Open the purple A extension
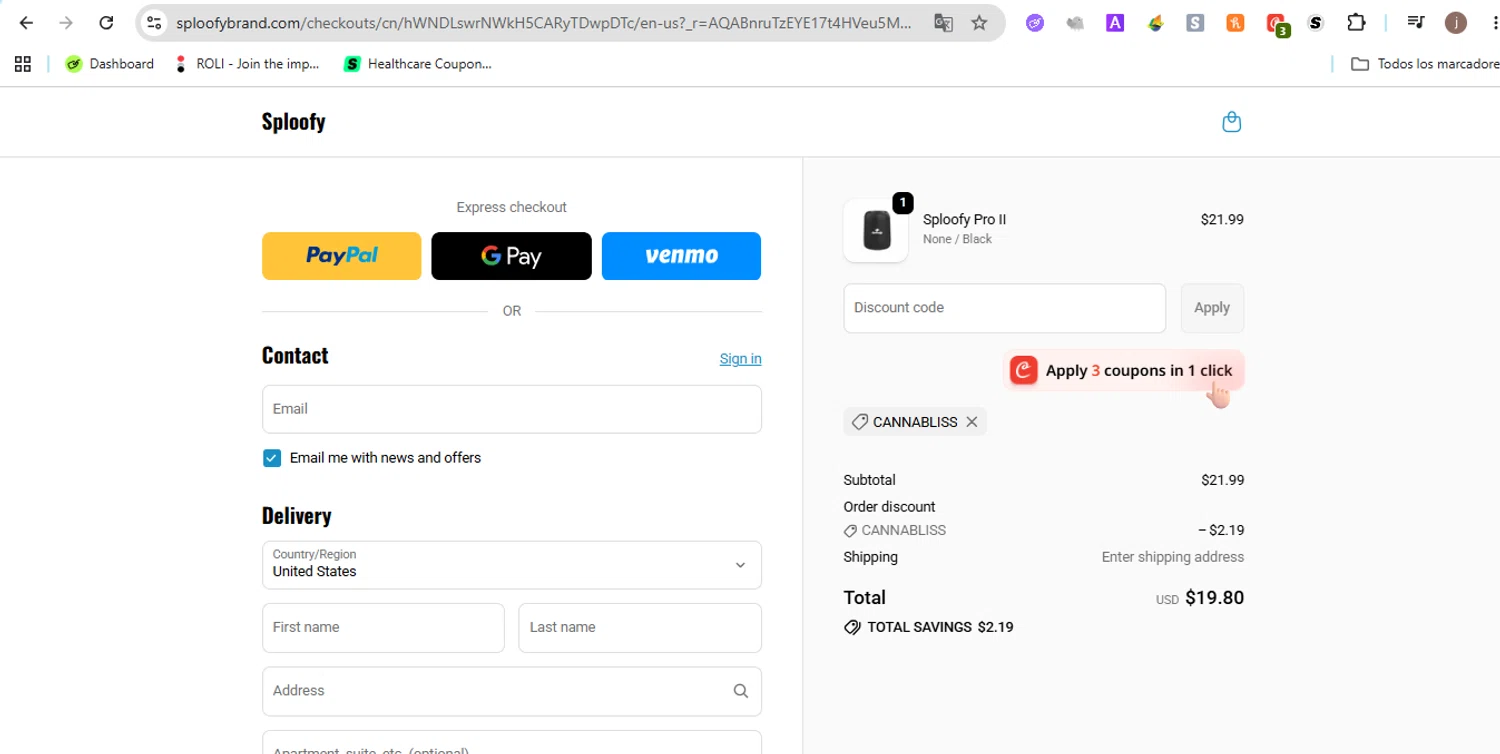 coord(1115,22)
